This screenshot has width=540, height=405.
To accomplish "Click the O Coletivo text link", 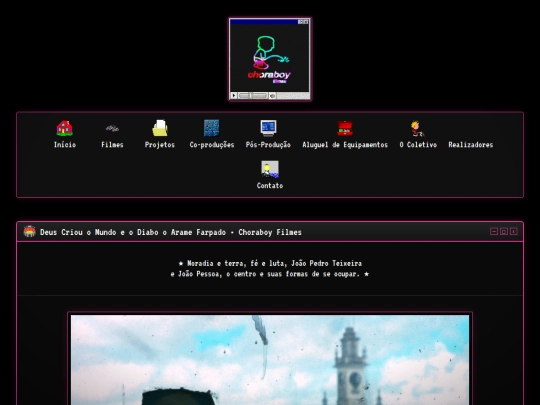I will coord(418,145).
